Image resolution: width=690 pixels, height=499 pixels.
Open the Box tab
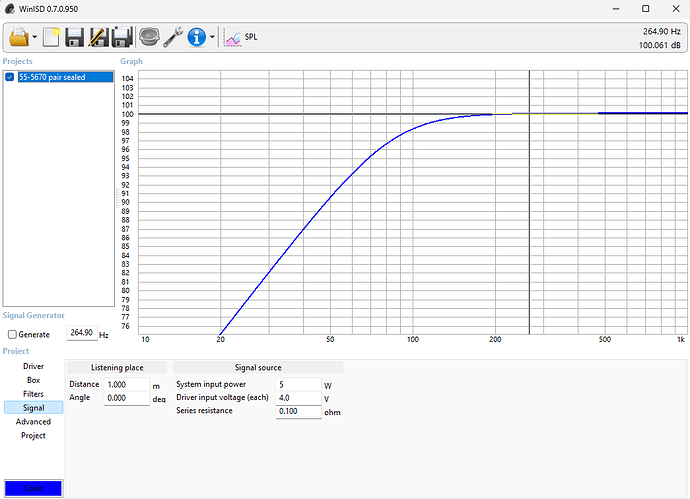pyautogui.click(x=33, y=380)
